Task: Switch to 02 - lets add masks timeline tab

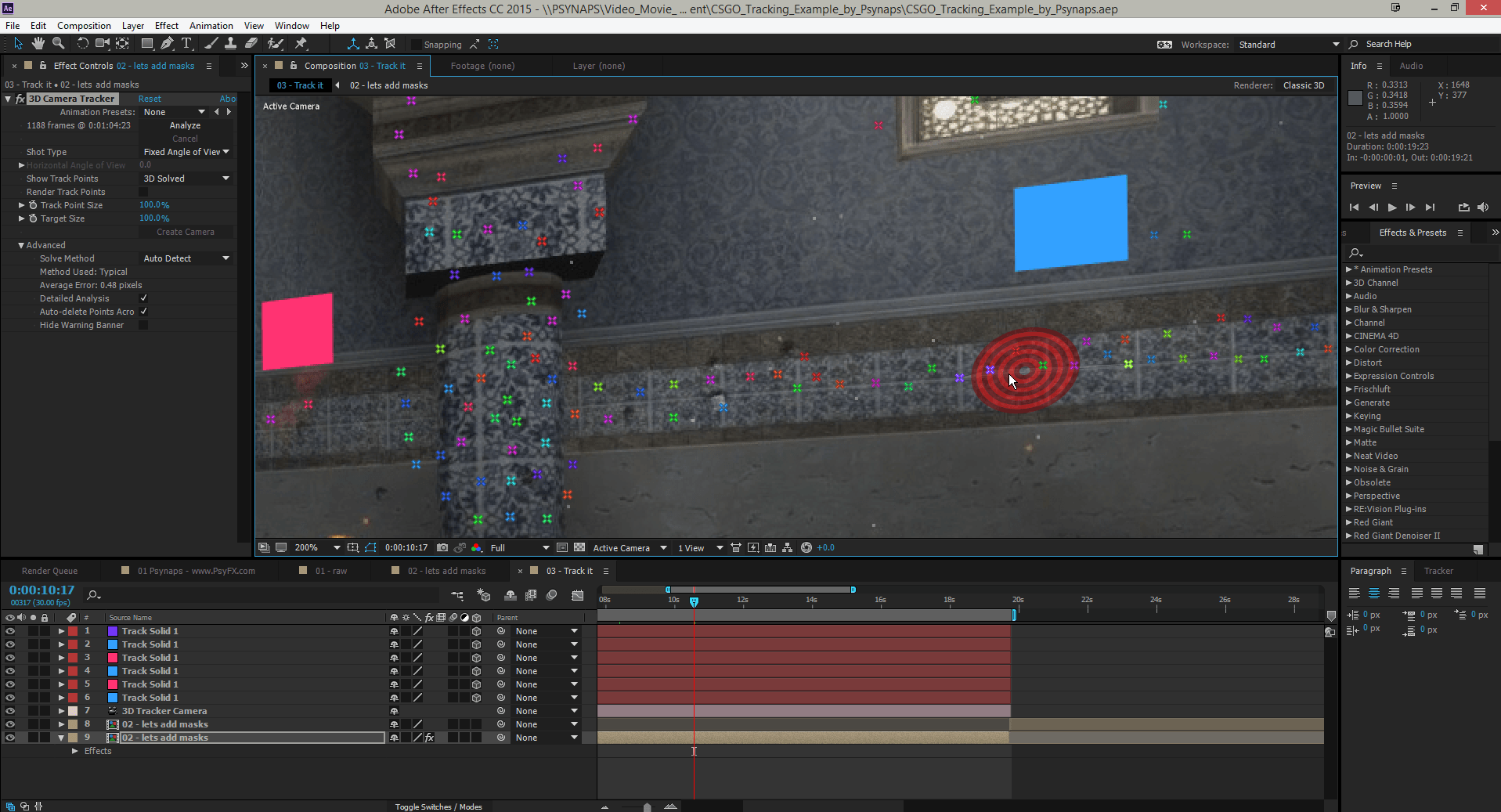Action: (446, 571)
